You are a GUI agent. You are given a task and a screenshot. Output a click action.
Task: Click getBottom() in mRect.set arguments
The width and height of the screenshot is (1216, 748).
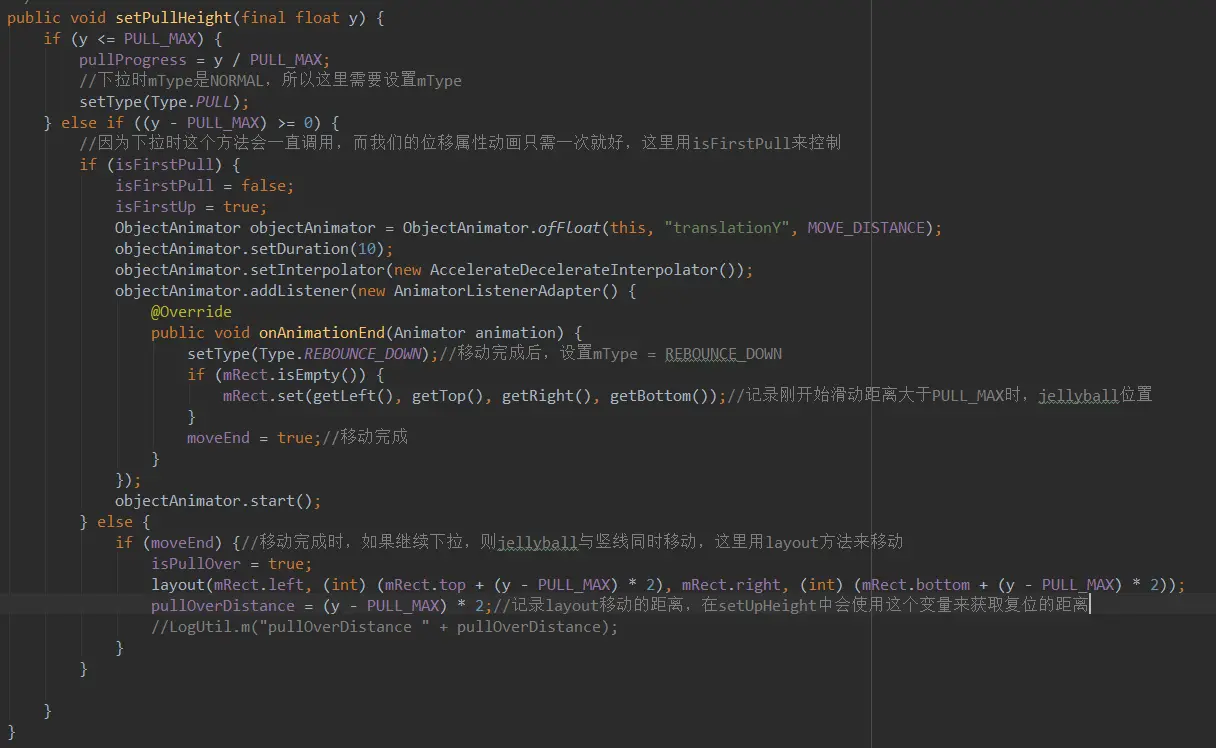[x=659, y=395]
